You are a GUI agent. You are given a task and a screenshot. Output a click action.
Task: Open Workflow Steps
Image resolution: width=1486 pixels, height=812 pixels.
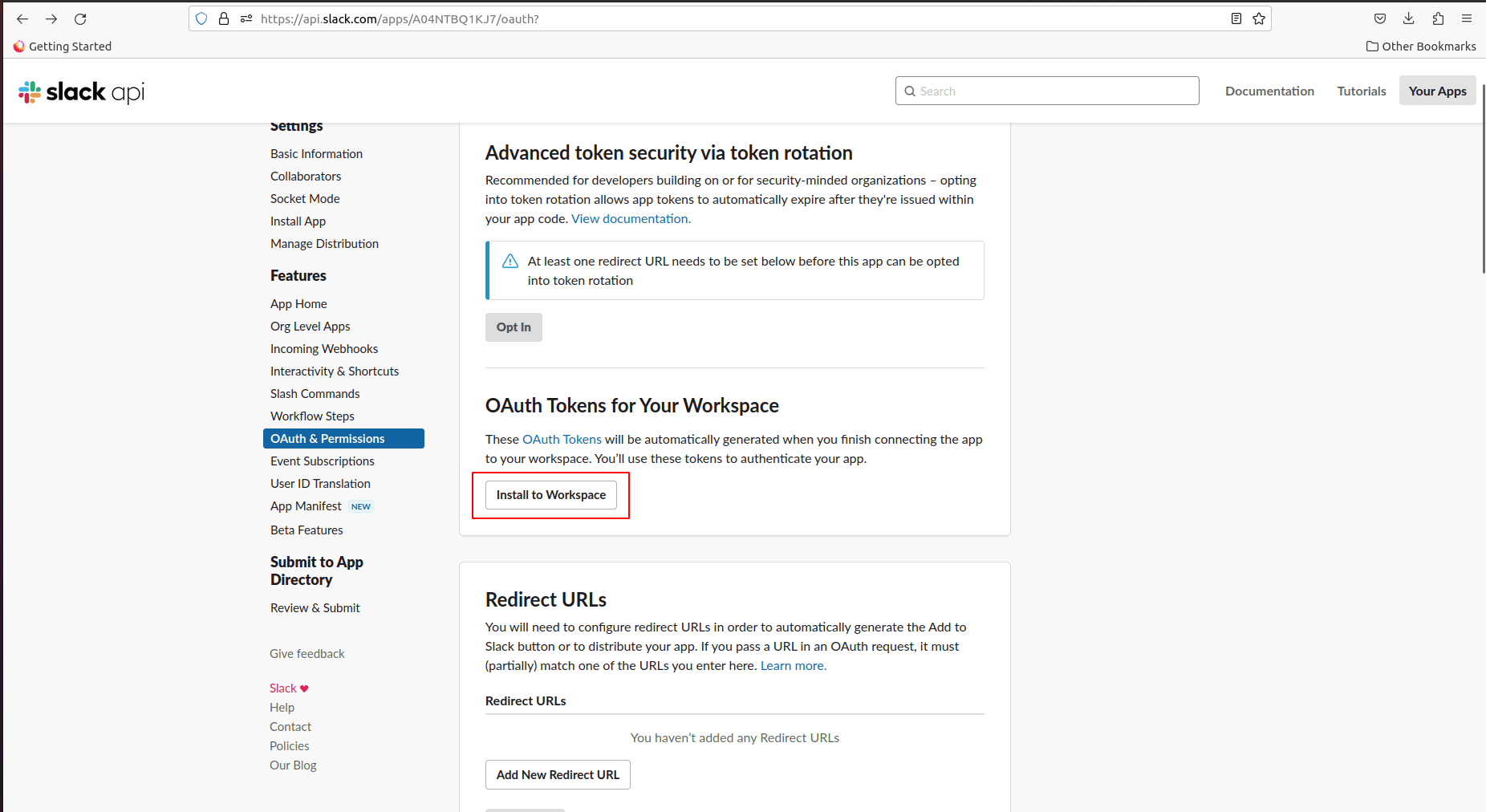(x=312, y=416)
